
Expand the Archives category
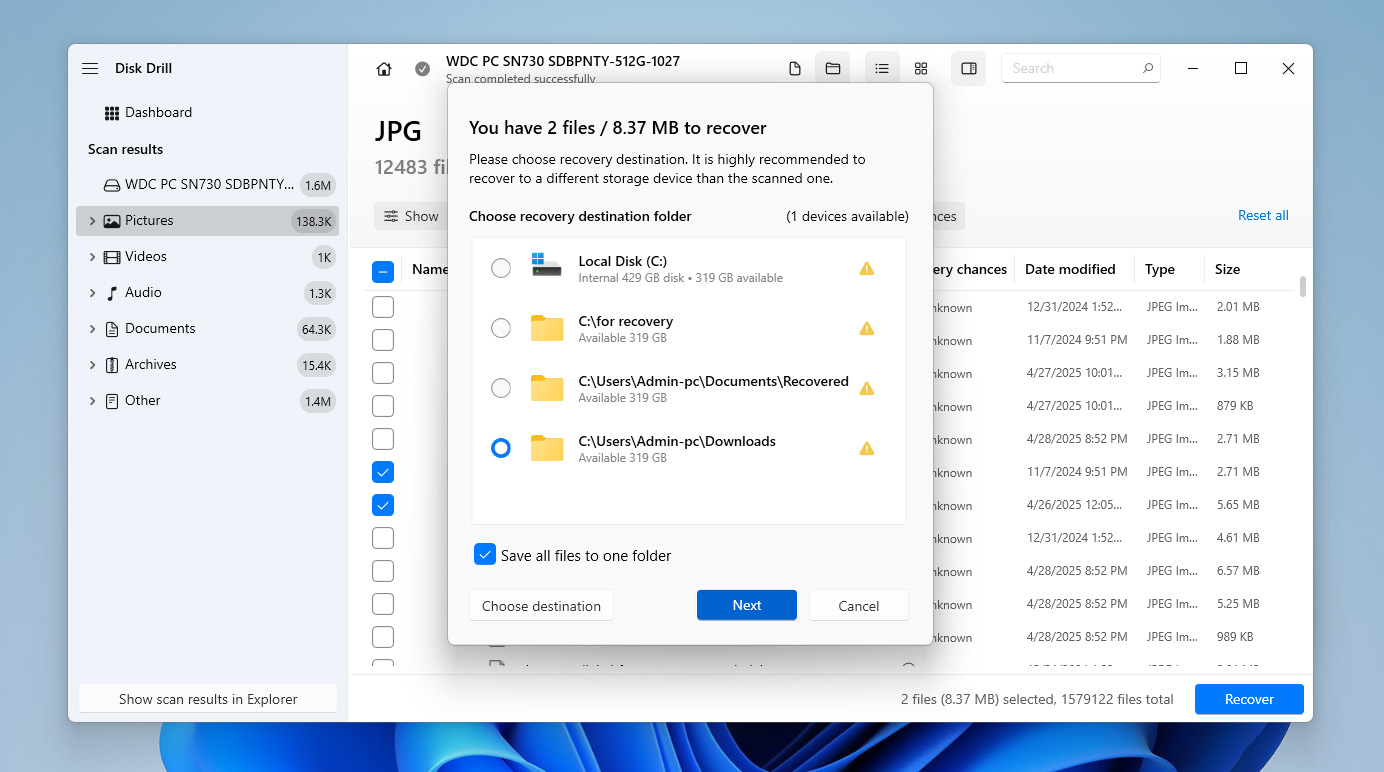coord(92,365)
